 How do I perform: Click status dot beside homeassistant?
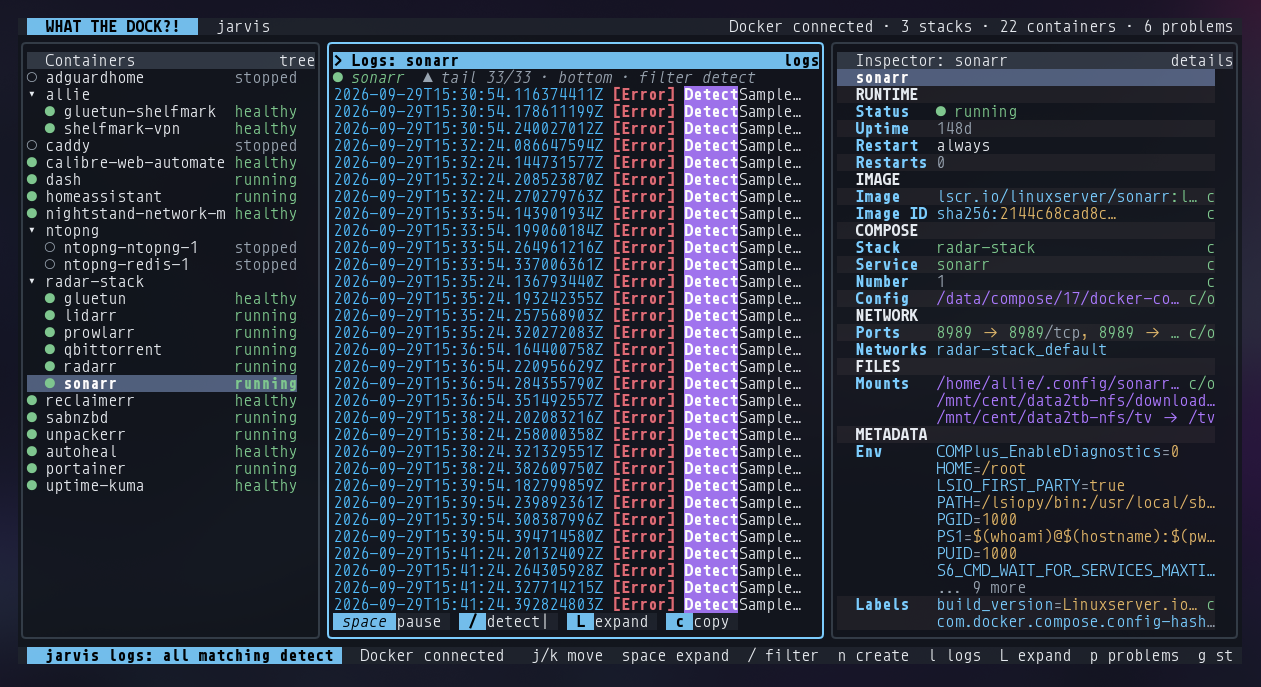coord(32,197)
